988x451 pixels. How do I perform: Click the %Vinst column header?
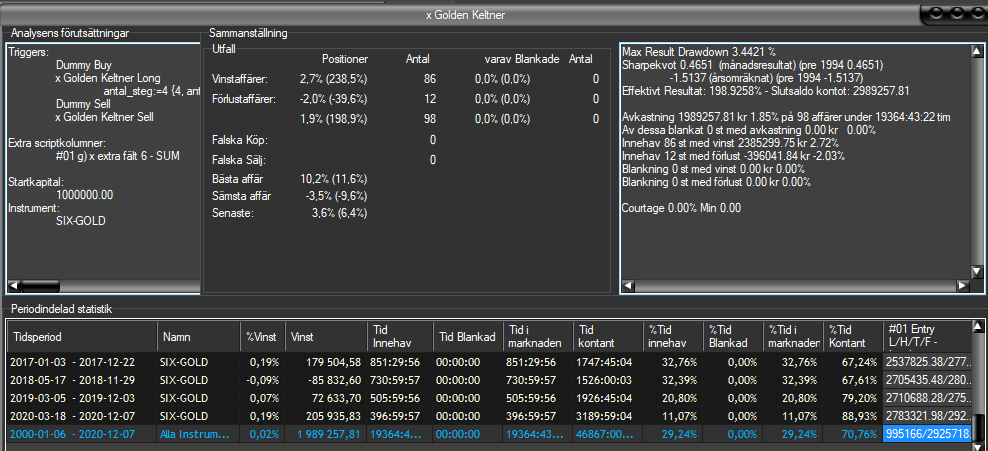click(262, 337)
